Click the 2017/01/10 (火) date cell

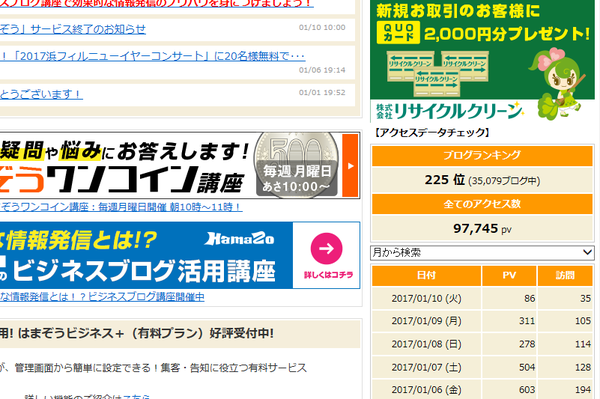426,298
